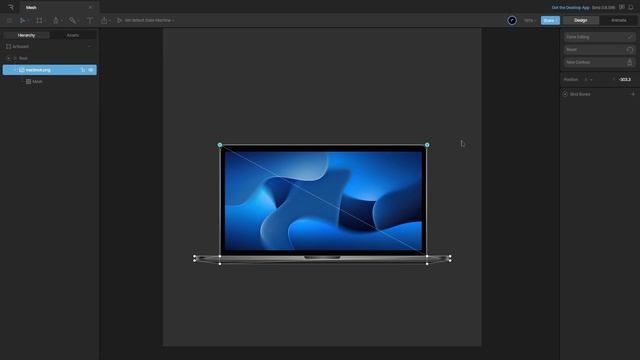This screenshot has width=640, height=360.
Task: Open Artboard tool options dropdown arrow
Action: click(x=45, y=21)
